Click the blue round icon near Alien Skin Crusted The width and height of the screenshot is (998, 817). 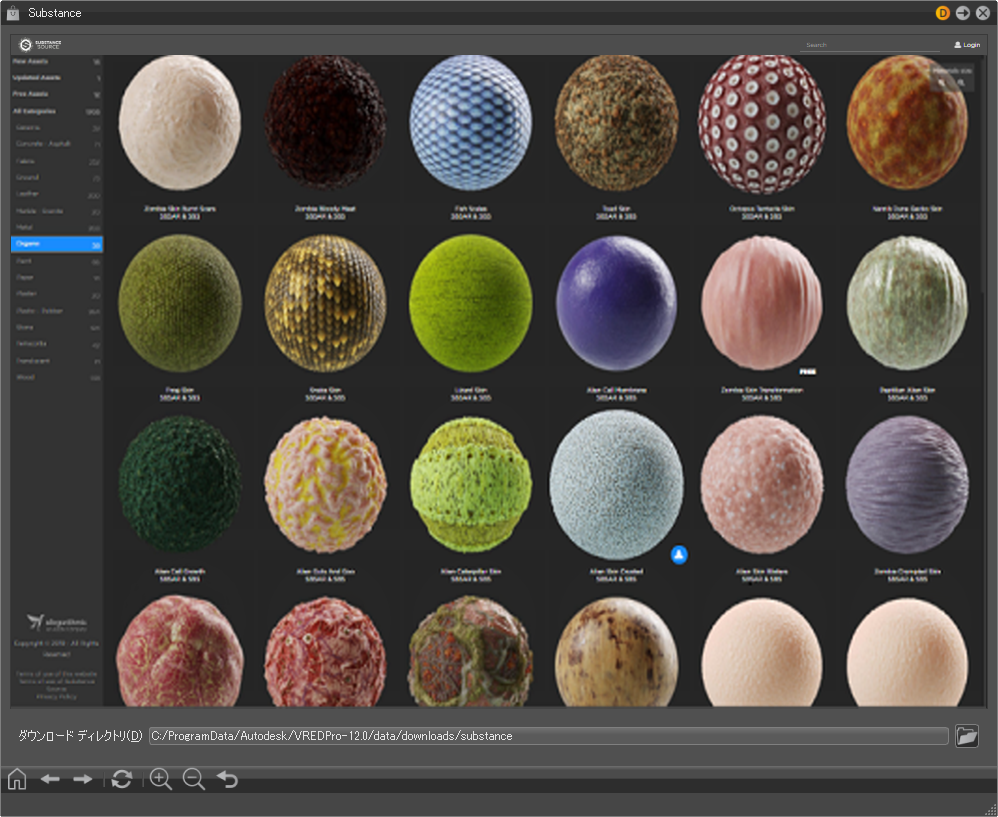click(x=679, y=555)
